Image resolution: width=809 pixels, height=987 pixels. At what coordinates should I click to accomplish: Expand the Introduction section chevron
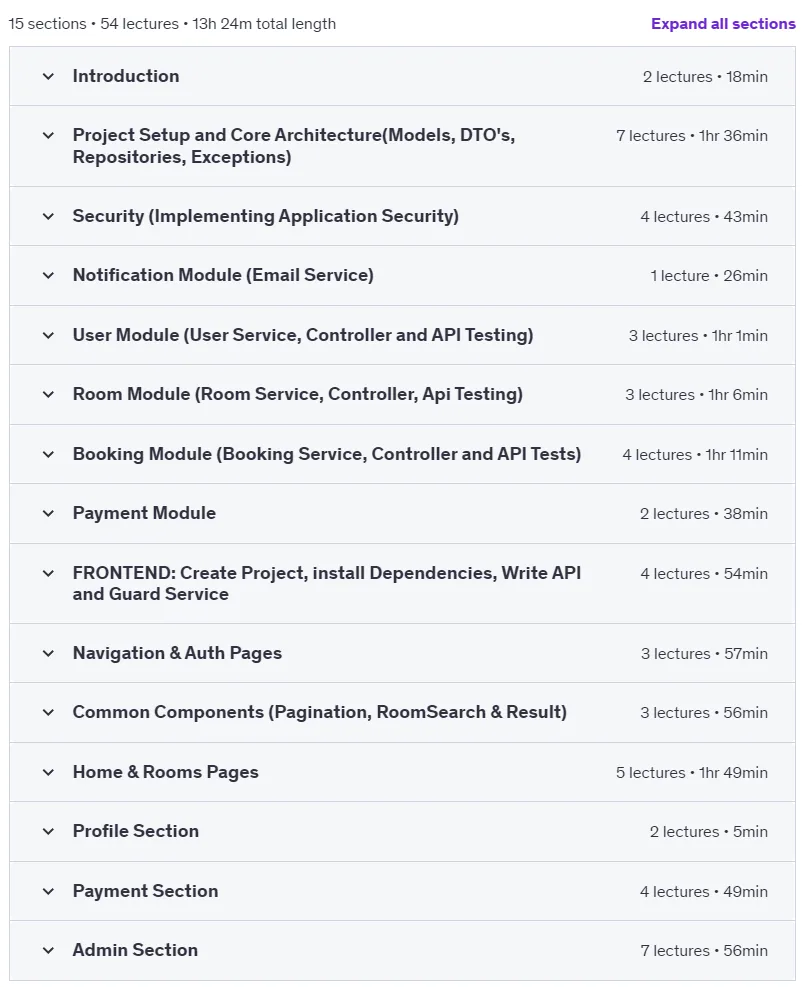48,77
